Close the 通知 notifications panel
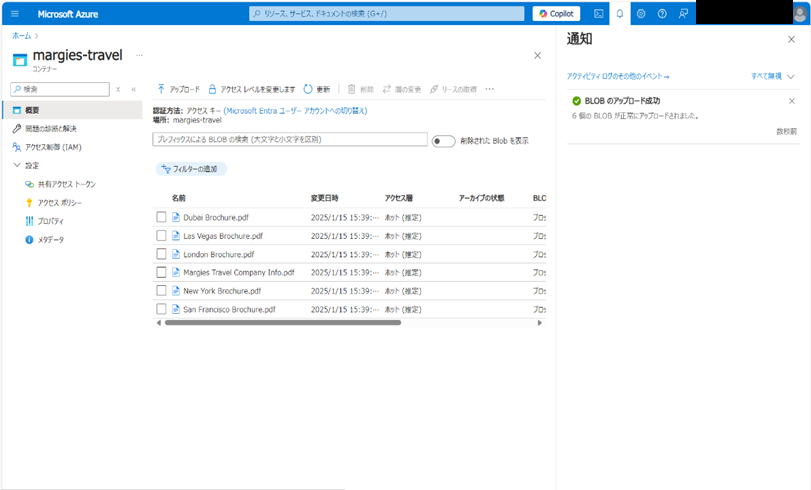Image resolution: width=811 pixels, height=490 pixels. click(x=791, y=39)
